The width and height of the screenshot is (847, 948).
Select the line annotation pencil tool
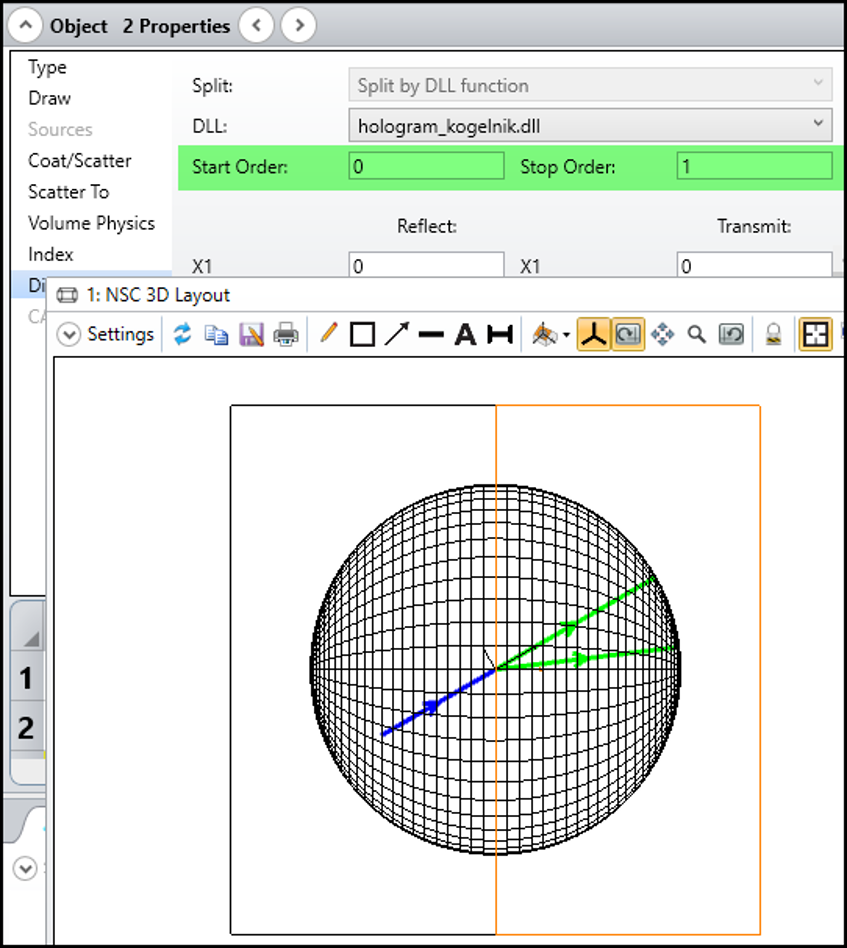tap(329, 334)
